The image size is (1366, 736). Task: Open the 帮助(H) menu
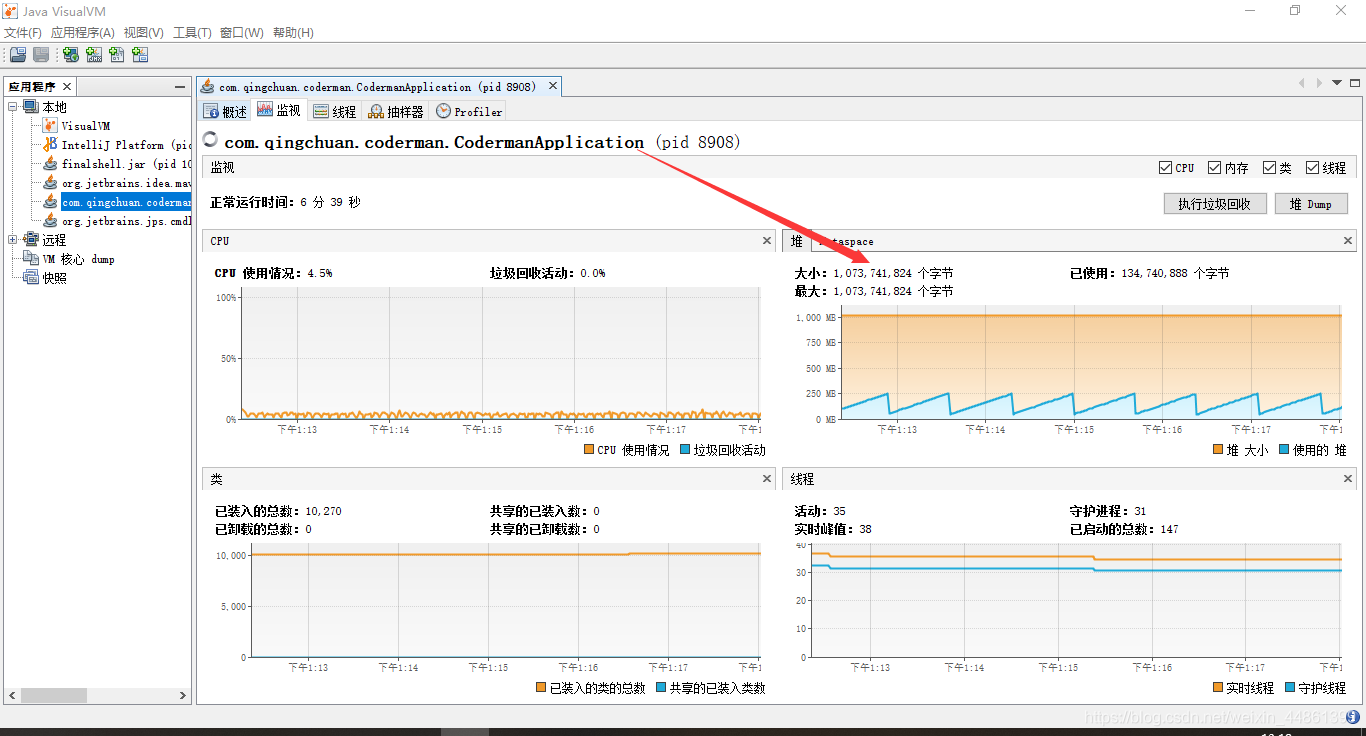(x=293, y=33)
